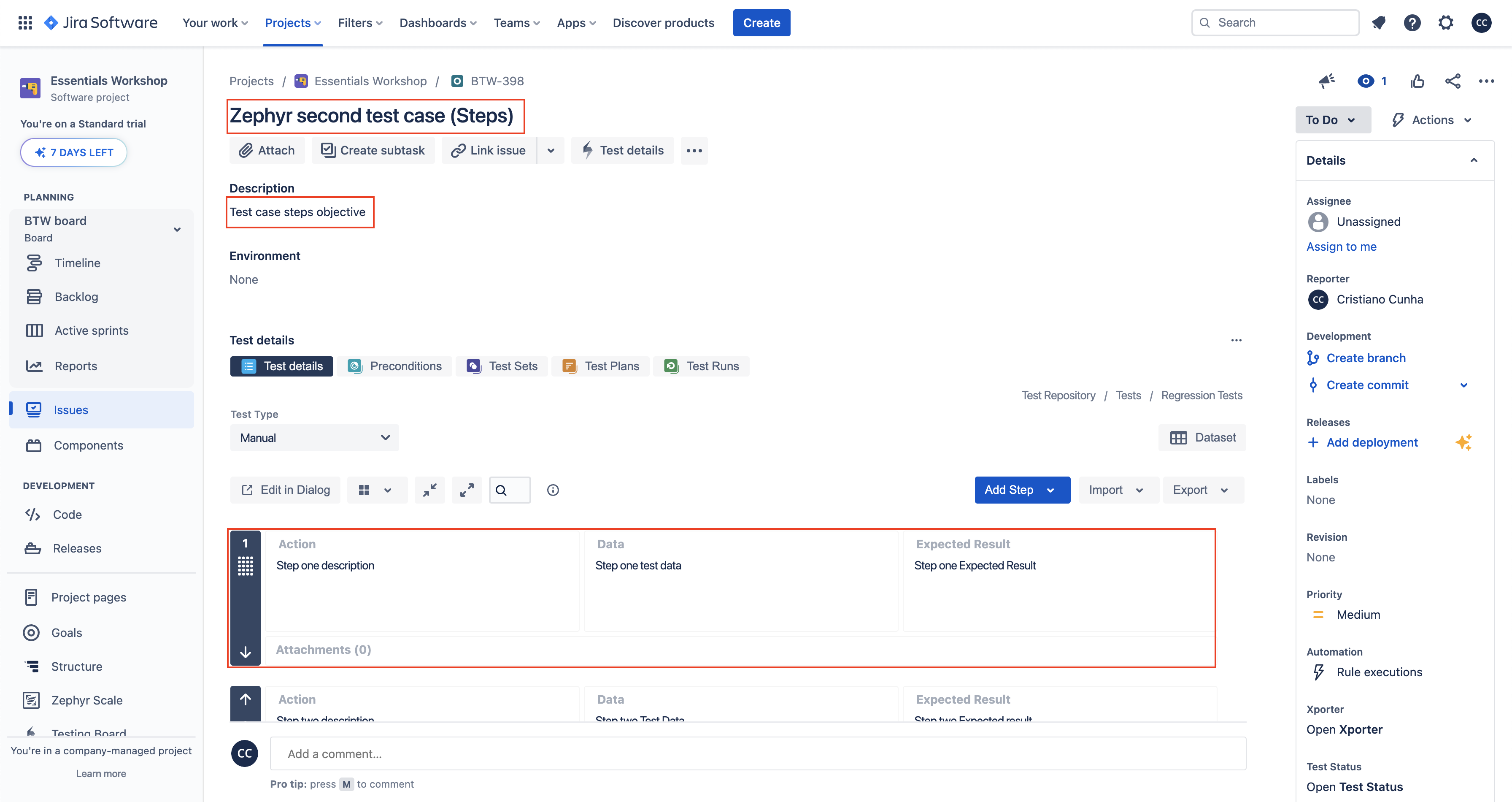1512x802 pixels.
Task: Expand the BTW board chevron
Action: point(177,230)
